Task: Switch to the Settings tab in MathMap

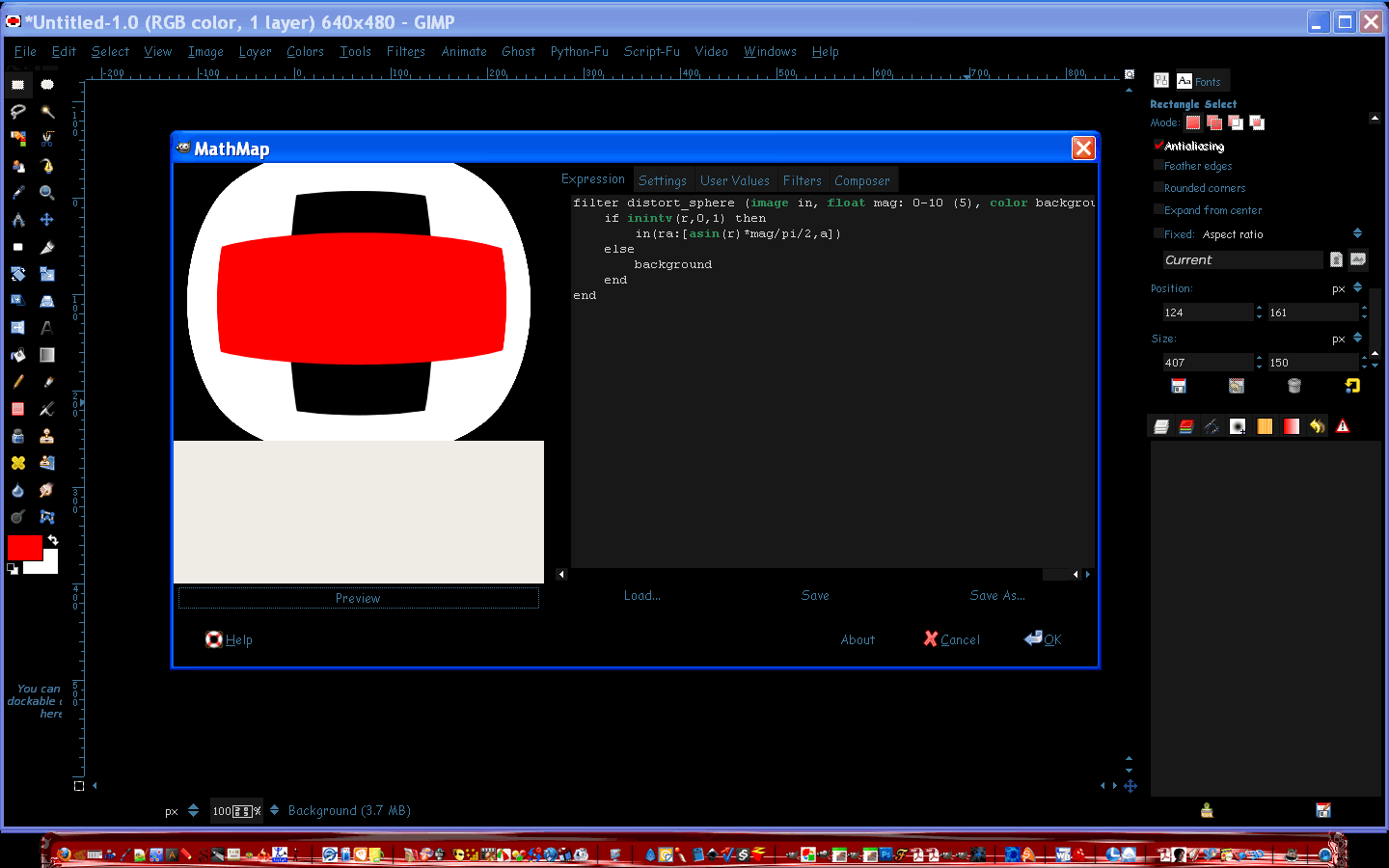Action: [663, 180]
